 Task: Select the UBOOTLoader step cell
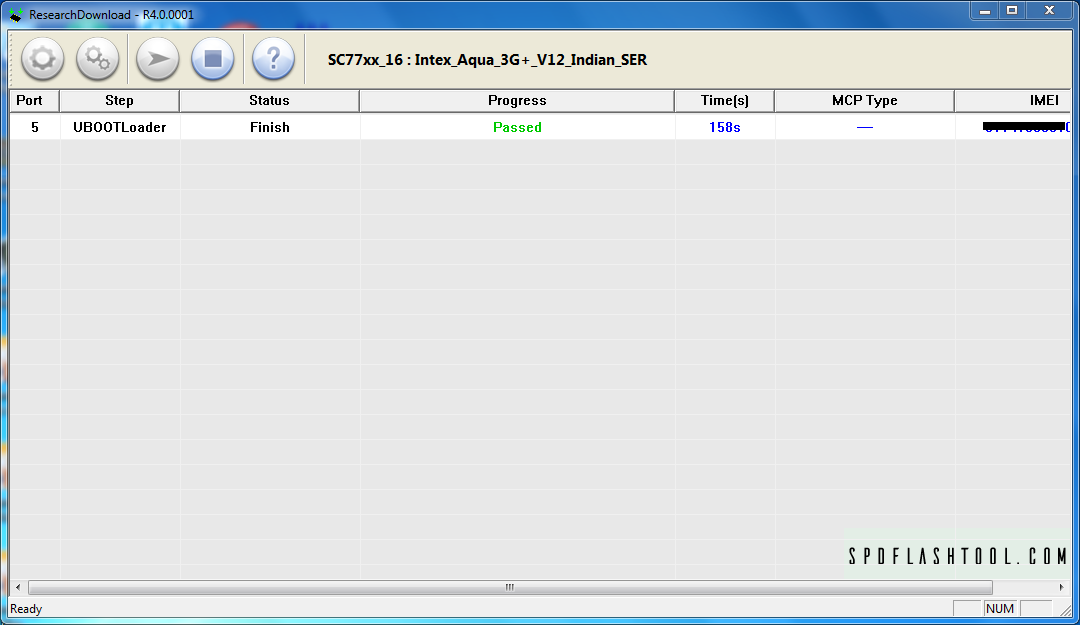[120, 127]
